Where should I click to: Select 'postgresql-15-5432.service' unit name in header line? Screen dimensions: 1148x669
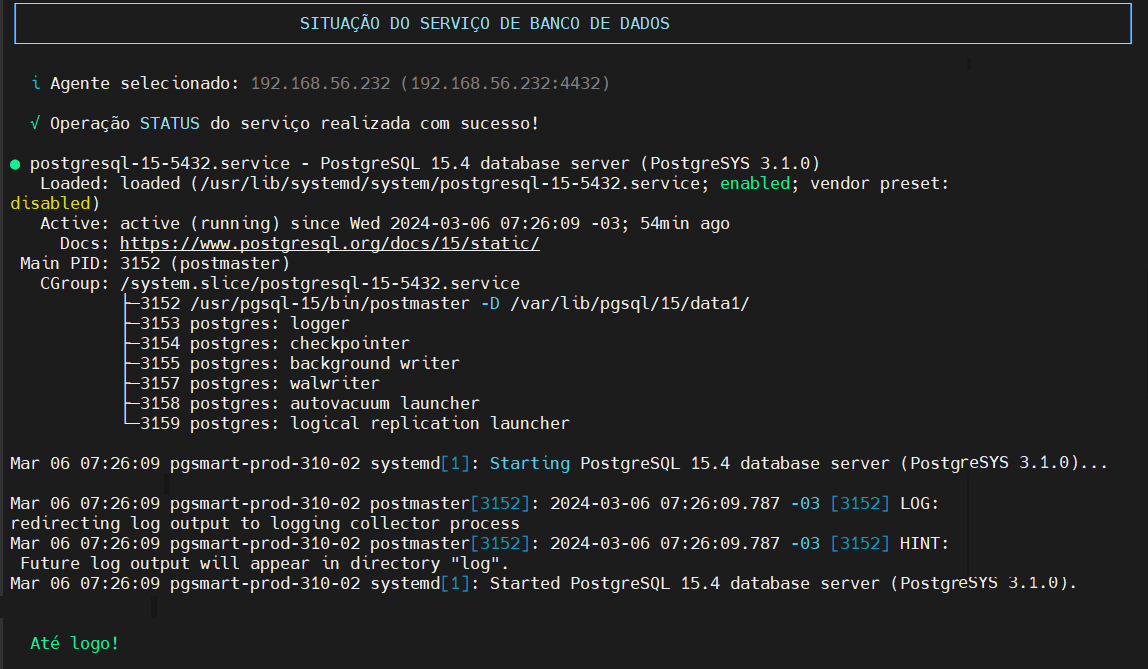[x=160, y=163]
